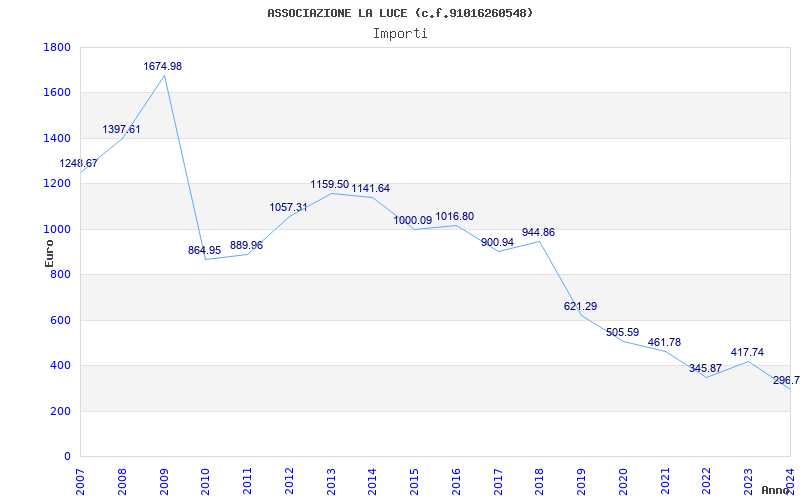This screenshot has height=500, width=800.
Task: Click the 1674.98 peak data label
Action: tap(162, 66)
